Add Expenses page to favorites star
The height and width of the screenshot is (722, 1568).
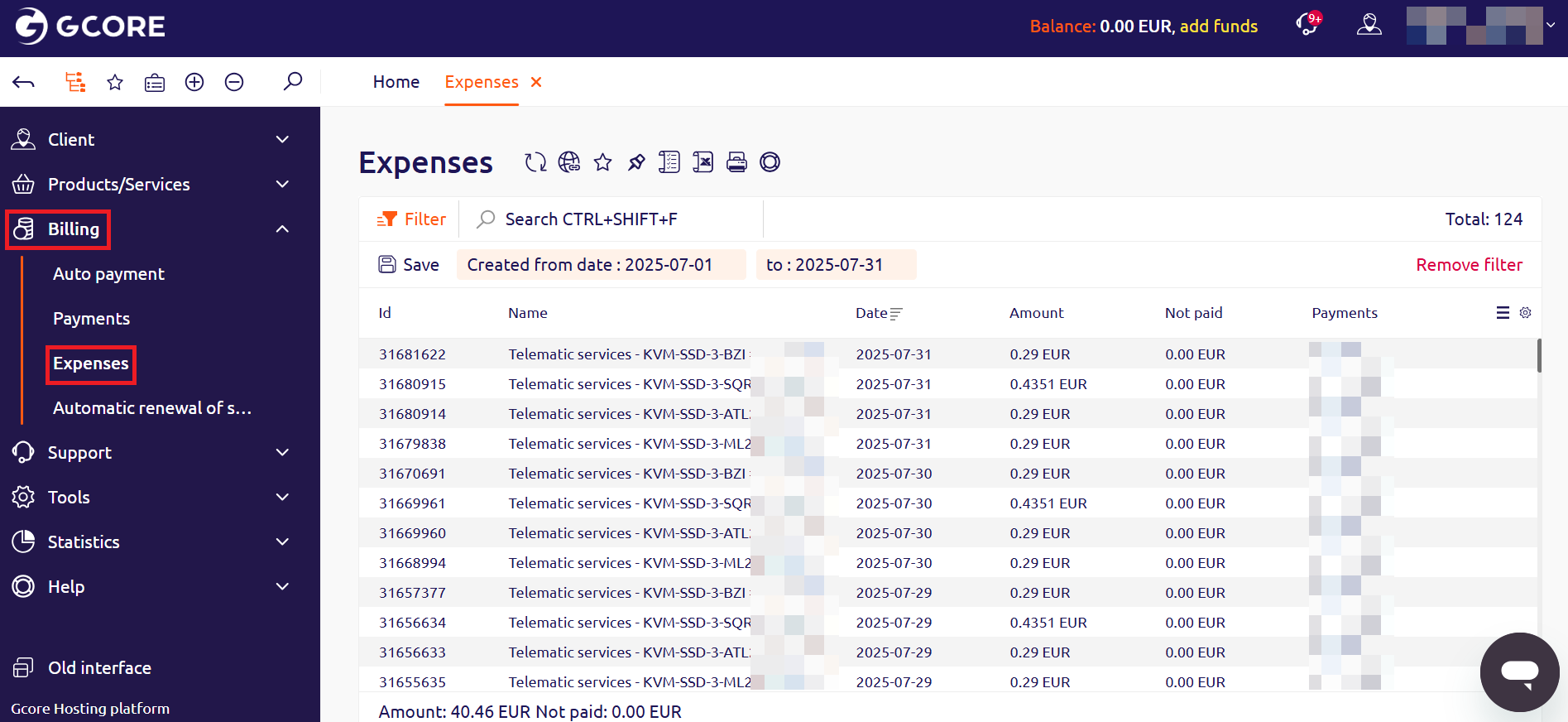point(603,162)
